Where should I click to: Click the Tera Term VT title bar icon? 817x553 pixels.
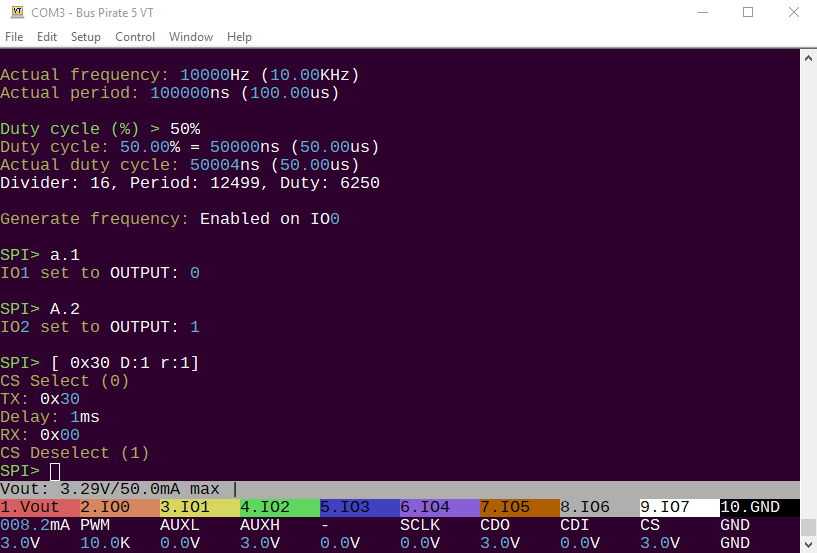pos(17,13)
